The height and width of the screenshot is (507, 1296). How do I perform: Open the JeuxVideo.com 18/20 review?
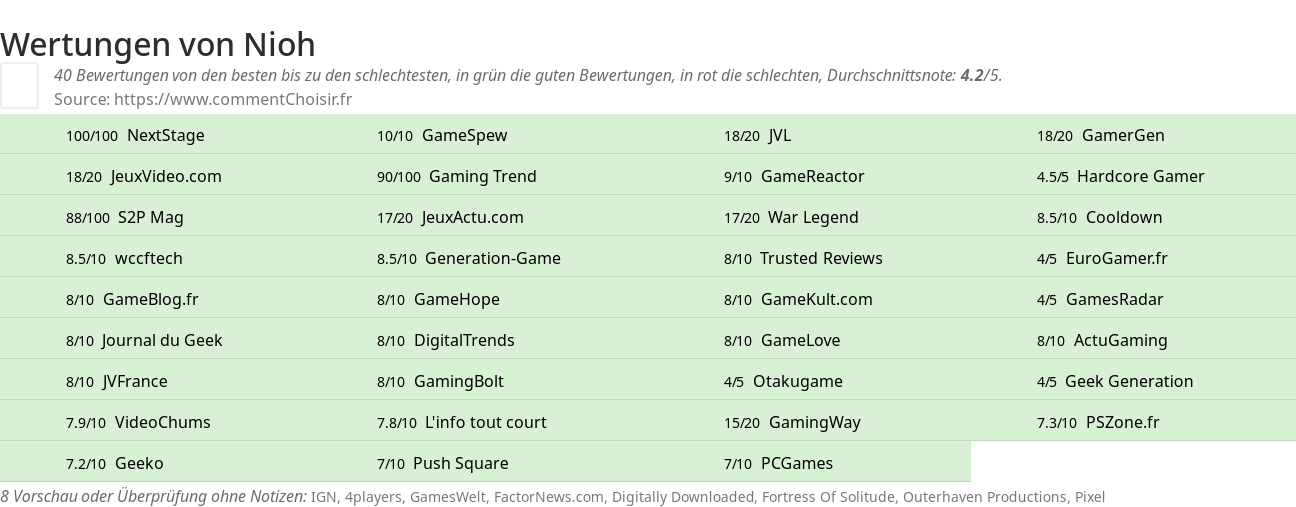tap(144, 176)
